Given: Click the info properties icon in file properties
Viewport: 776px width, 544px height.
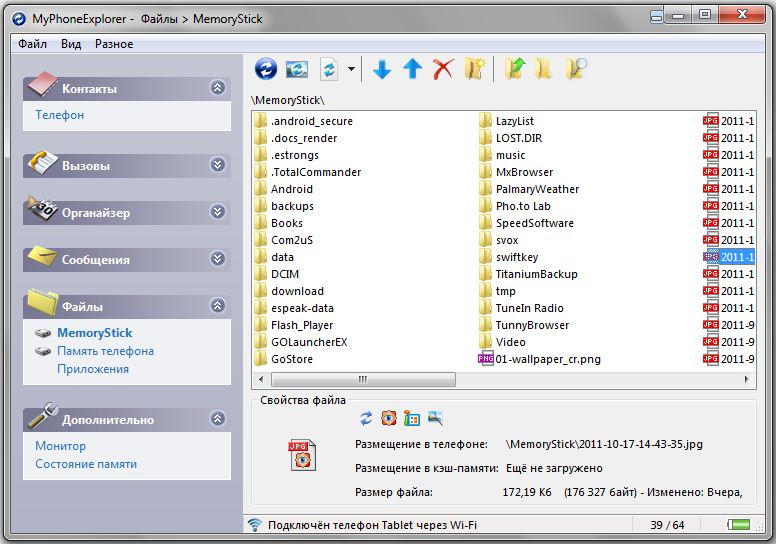Looking at the screenshot, I should pos(412,418).
